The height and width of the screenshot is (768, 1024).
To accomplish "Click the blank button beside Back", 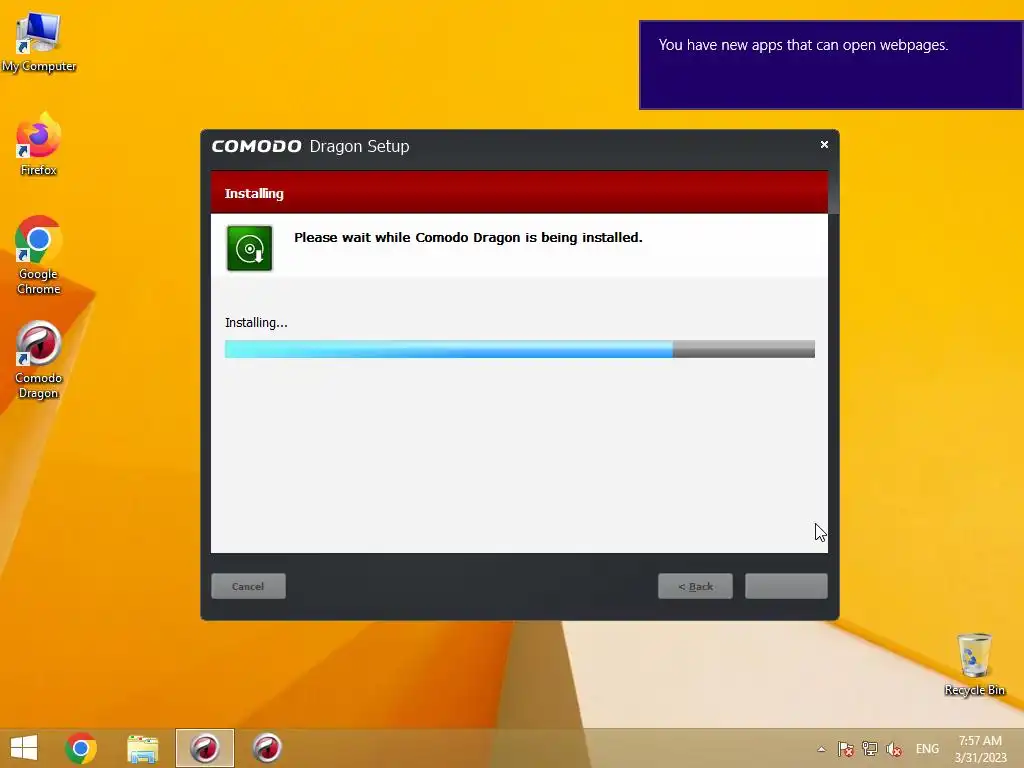I will [x=786, y=586].
